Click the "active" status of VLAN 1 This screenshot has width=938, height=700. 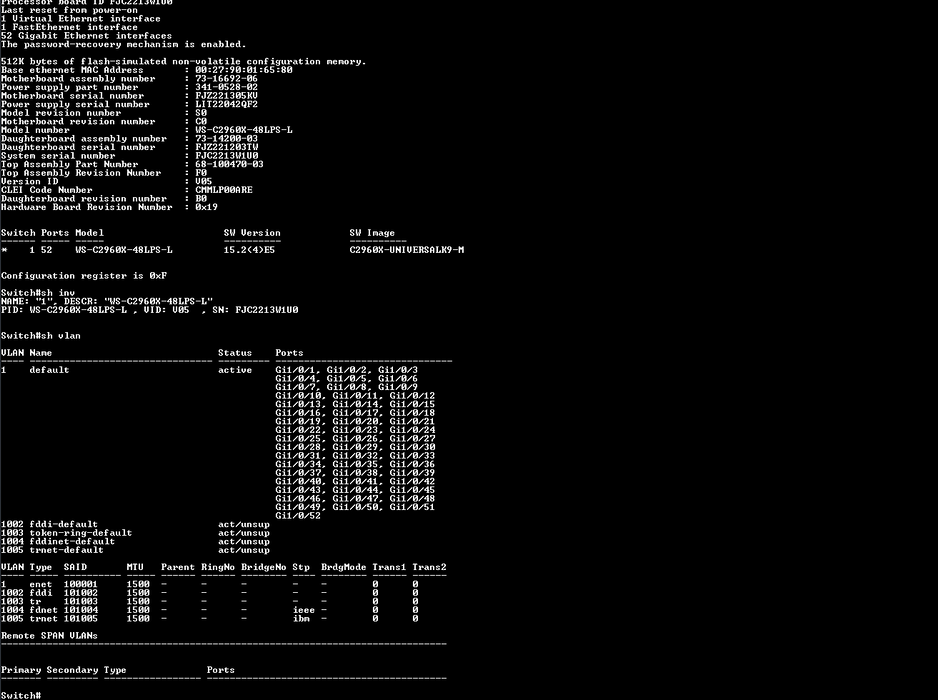235,370
